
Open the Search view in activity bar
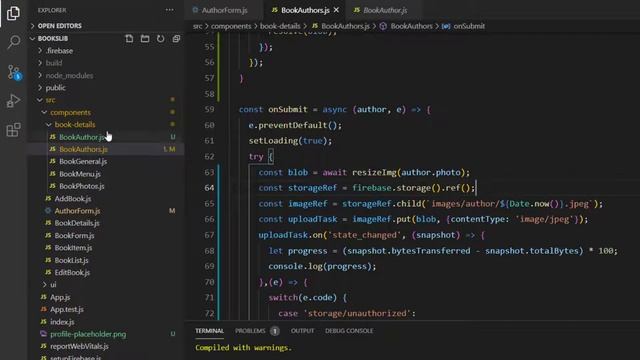[13, 42]
